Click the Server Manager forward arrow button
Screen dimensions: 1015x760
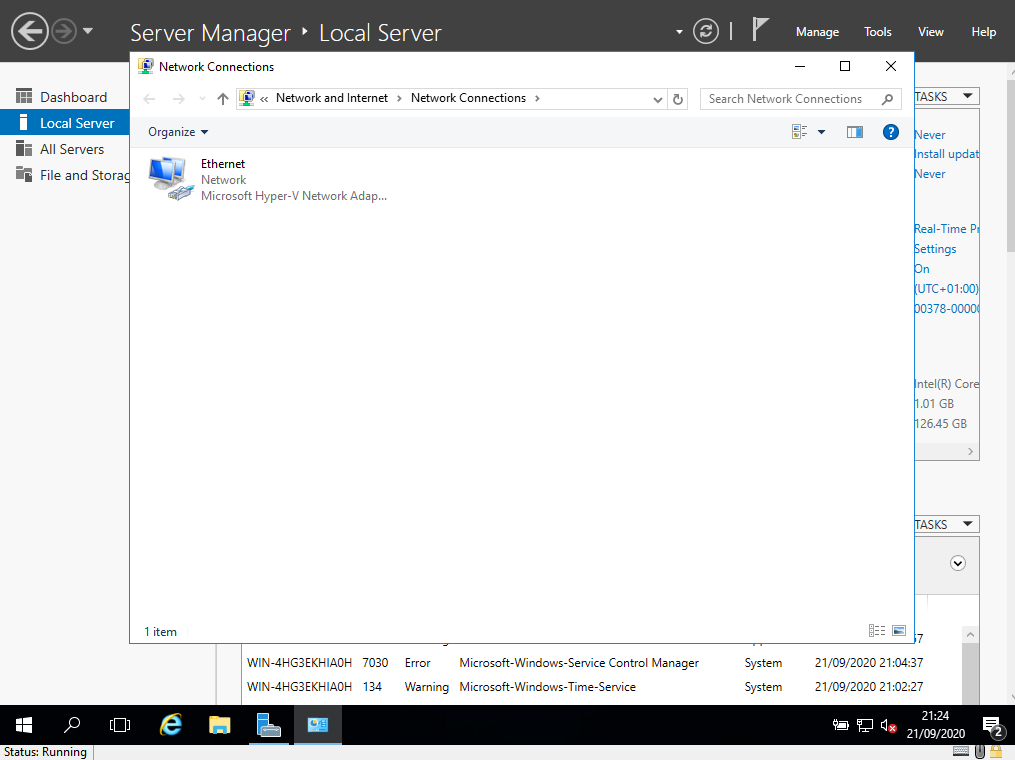tap(63, 31)
